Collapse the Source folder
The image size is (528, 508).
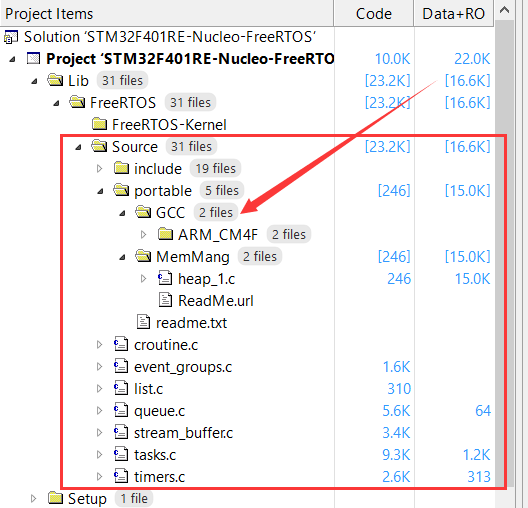pyautogui.click(x=78, y=147)
